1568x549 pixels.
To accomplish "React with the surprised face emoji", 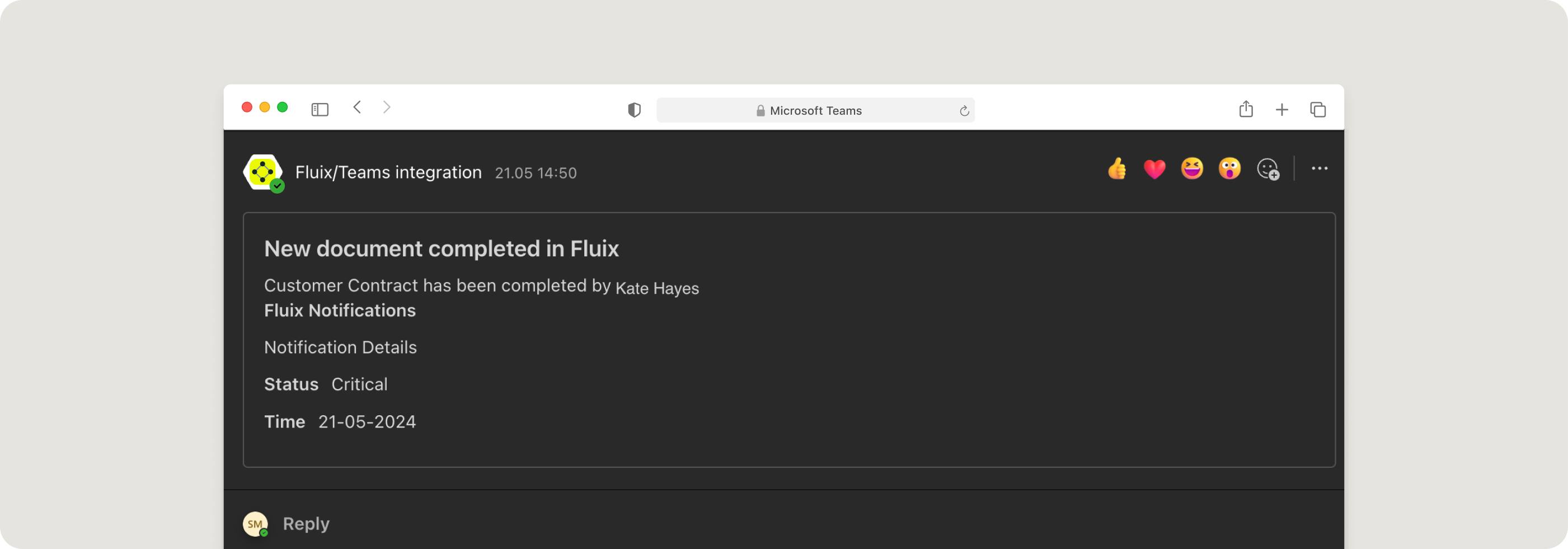I will click(x=1229, y=168).
